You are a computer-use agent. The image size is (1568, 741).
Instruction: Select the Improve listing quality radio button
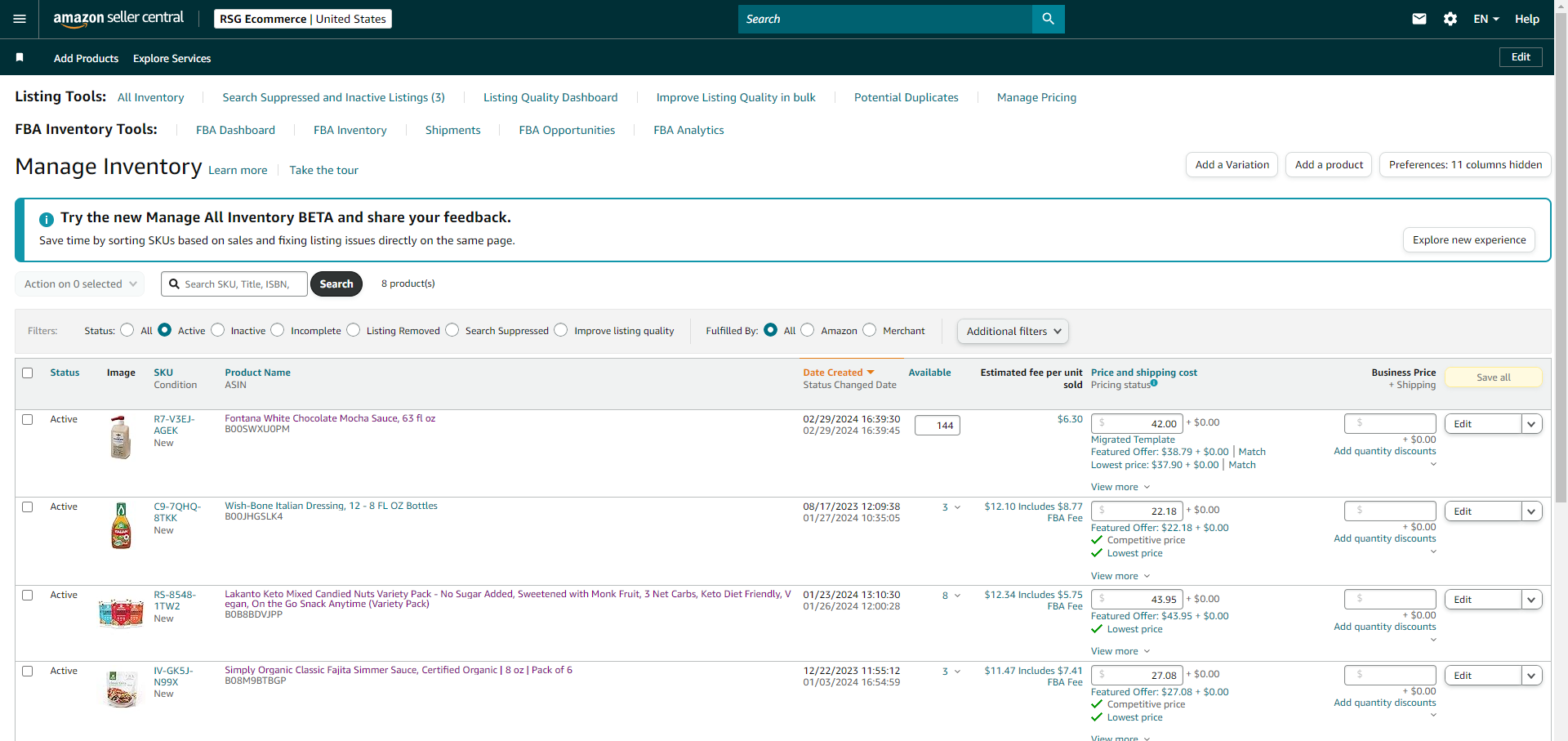coord(561,330)
